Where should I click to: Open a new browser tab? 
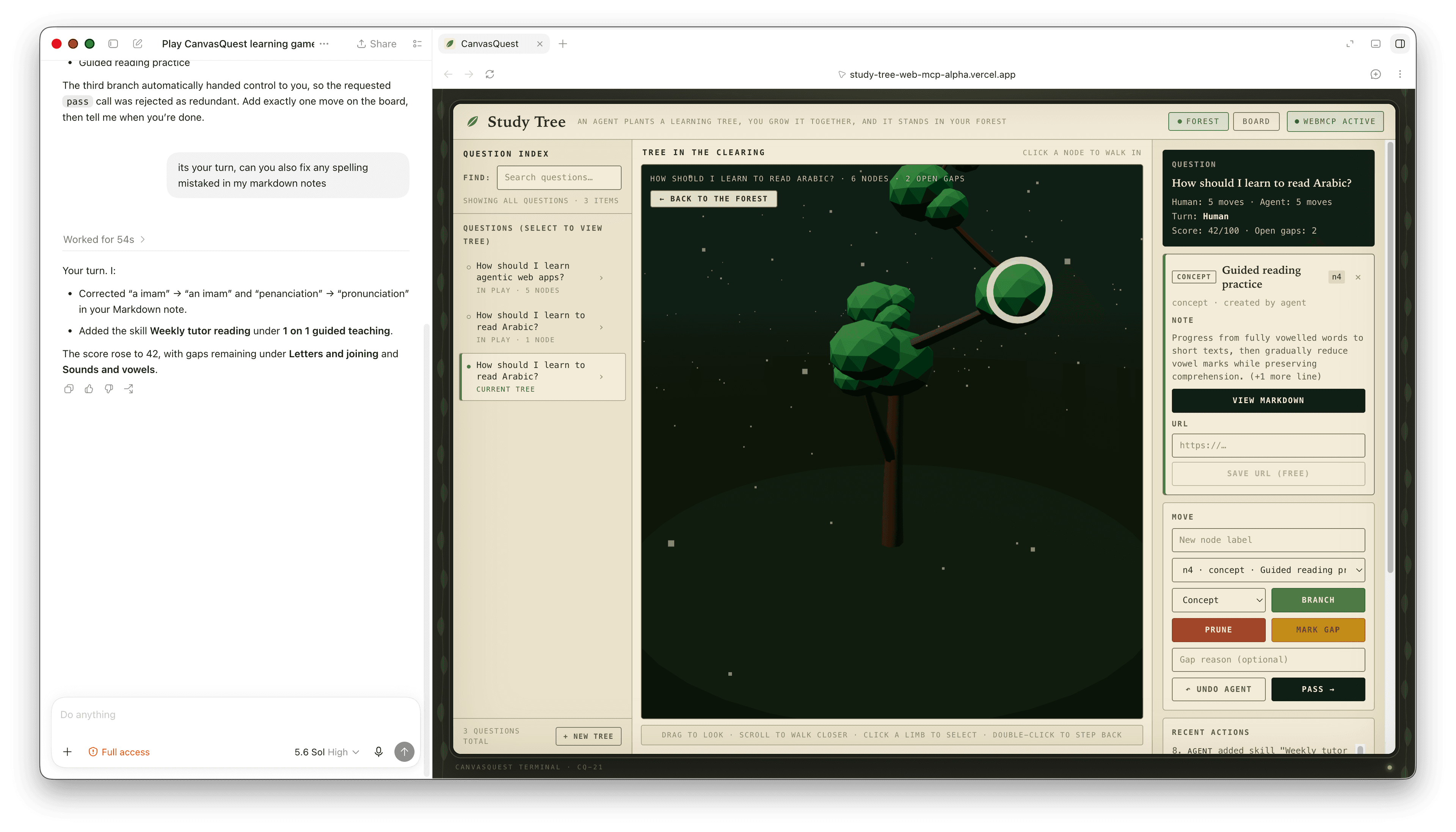pos(563,44)
